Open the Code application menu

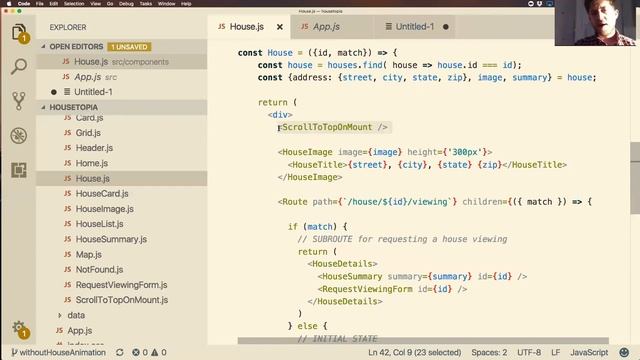[24, 3]
